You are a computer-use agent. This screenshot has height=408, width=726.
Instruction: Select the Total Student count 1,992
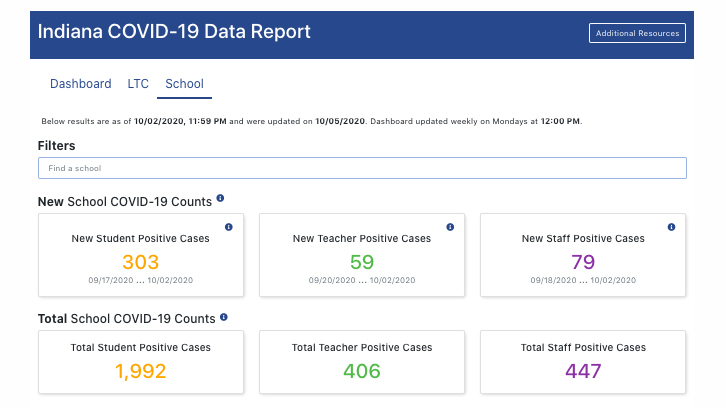point(141,371)
